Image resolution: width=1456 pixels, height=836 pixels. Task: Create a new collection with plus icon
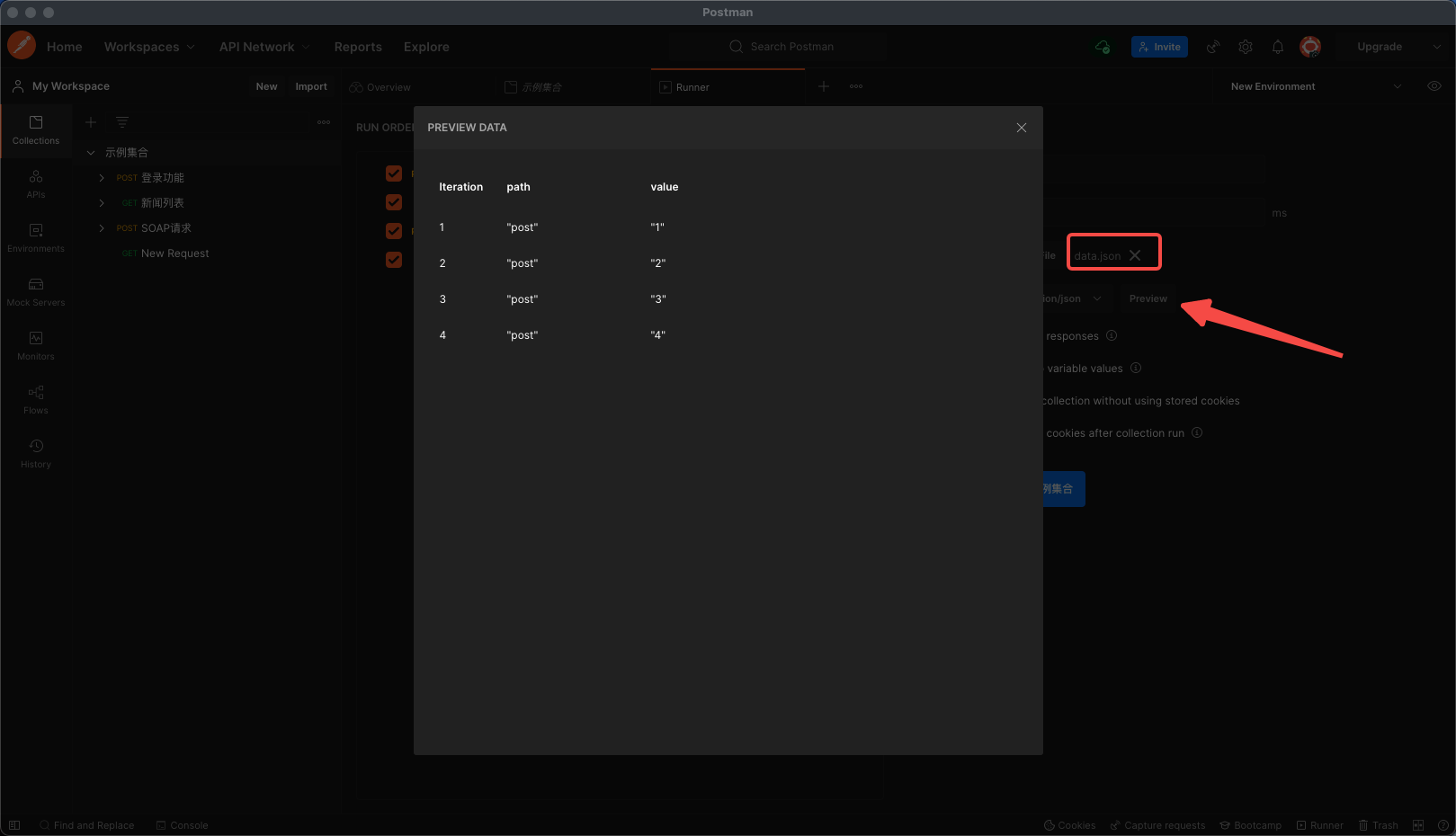click(91, 122)
